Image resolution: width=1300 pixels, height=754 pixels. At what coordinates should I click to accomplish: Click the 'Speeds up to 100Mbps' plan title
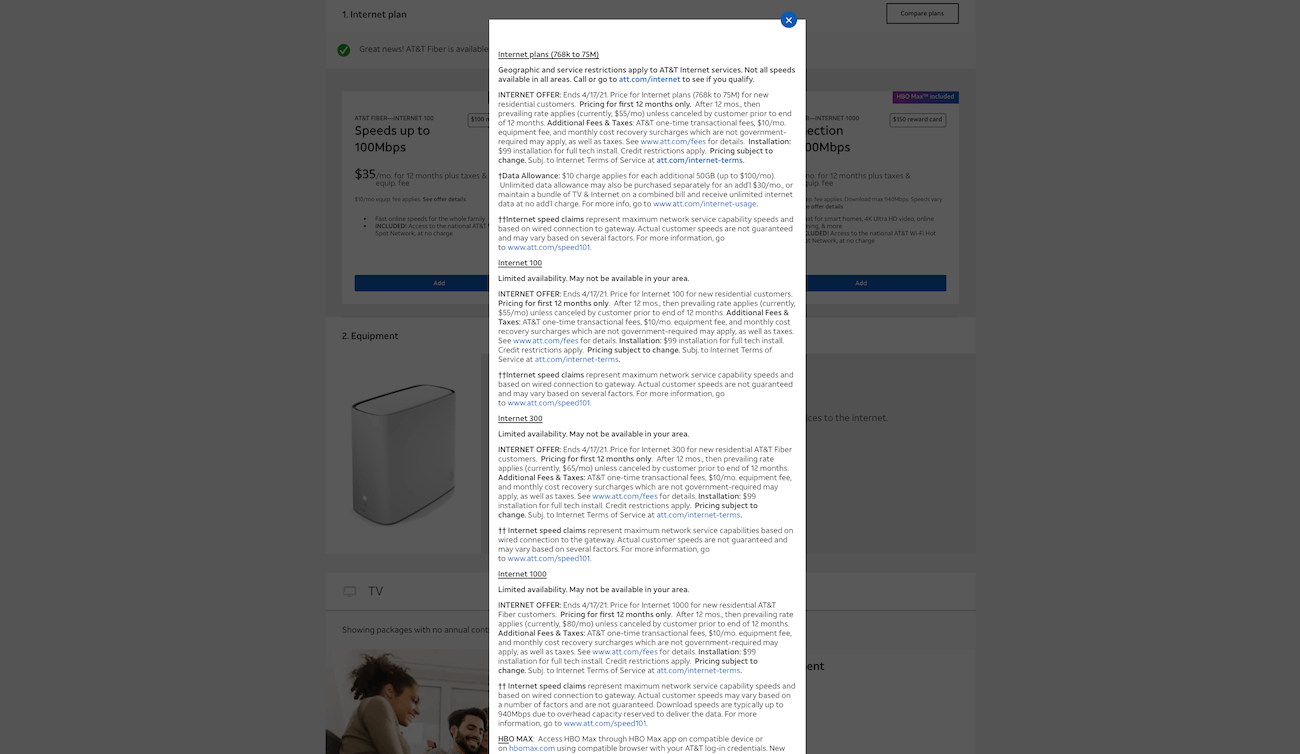click(x=392, y=139)
